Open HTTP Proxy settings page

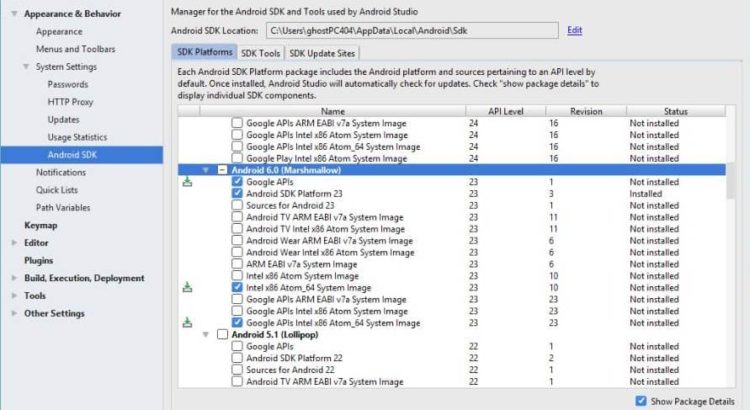pos(70,102)
